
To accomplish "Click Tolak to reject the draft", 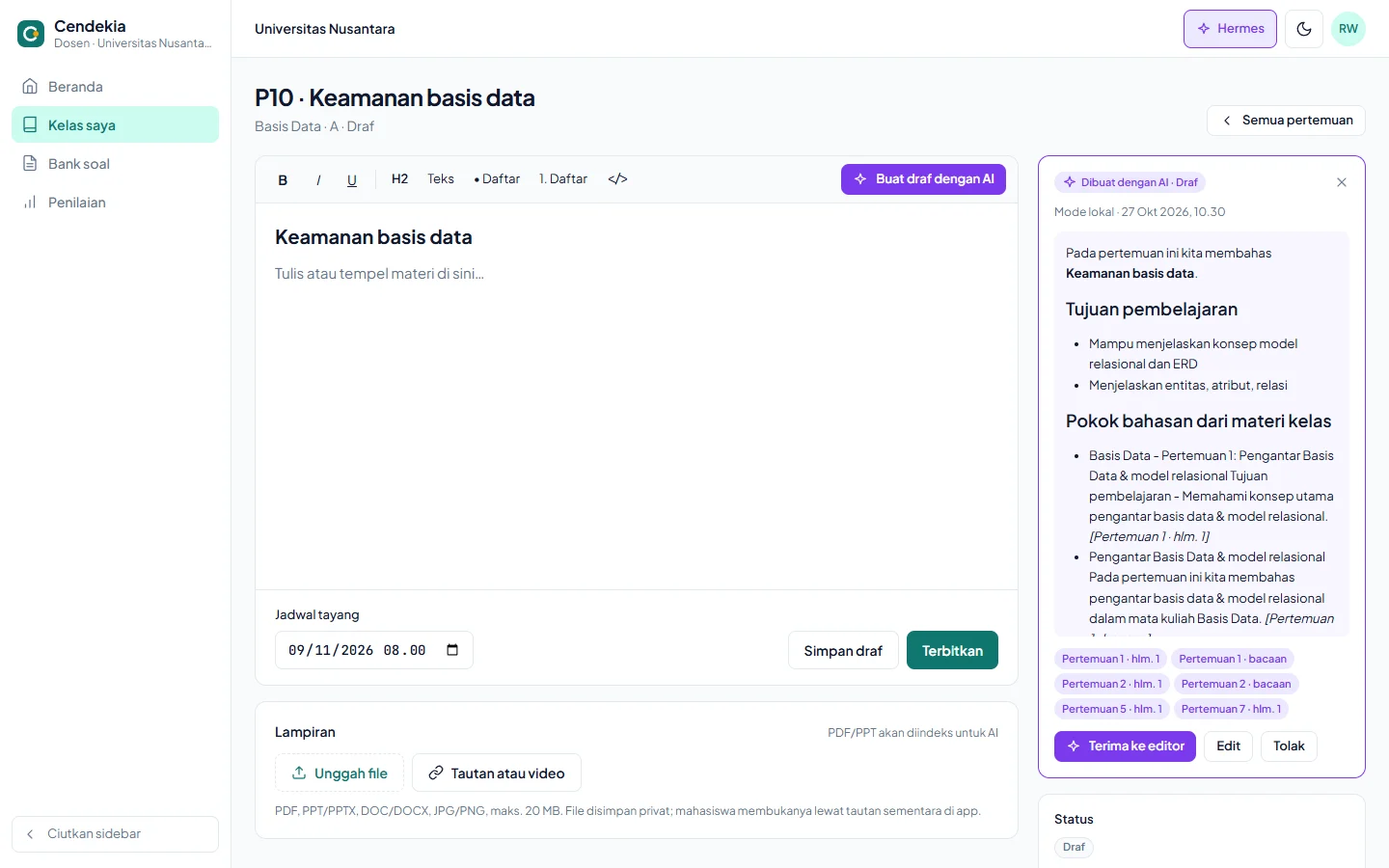I will (x=1289, y=746).
